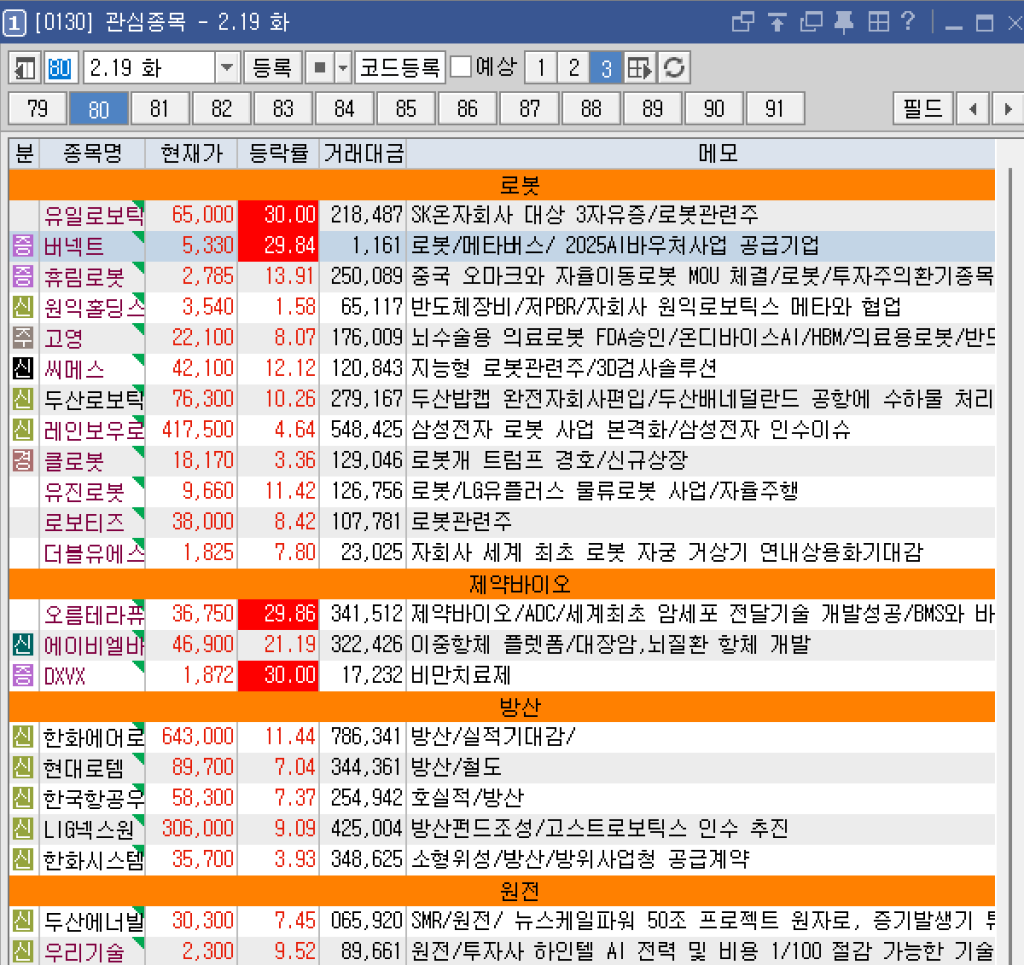Click the 경 badge icon beside 클로봇
This screenshot has height=965, width=1024.
click(23, 461)
